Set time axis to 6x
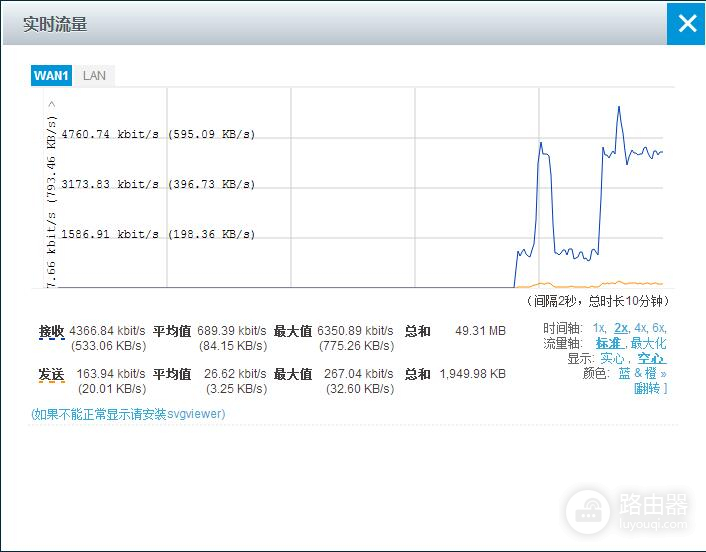Screen dimensions: 706x552 [x=659, y=328]
